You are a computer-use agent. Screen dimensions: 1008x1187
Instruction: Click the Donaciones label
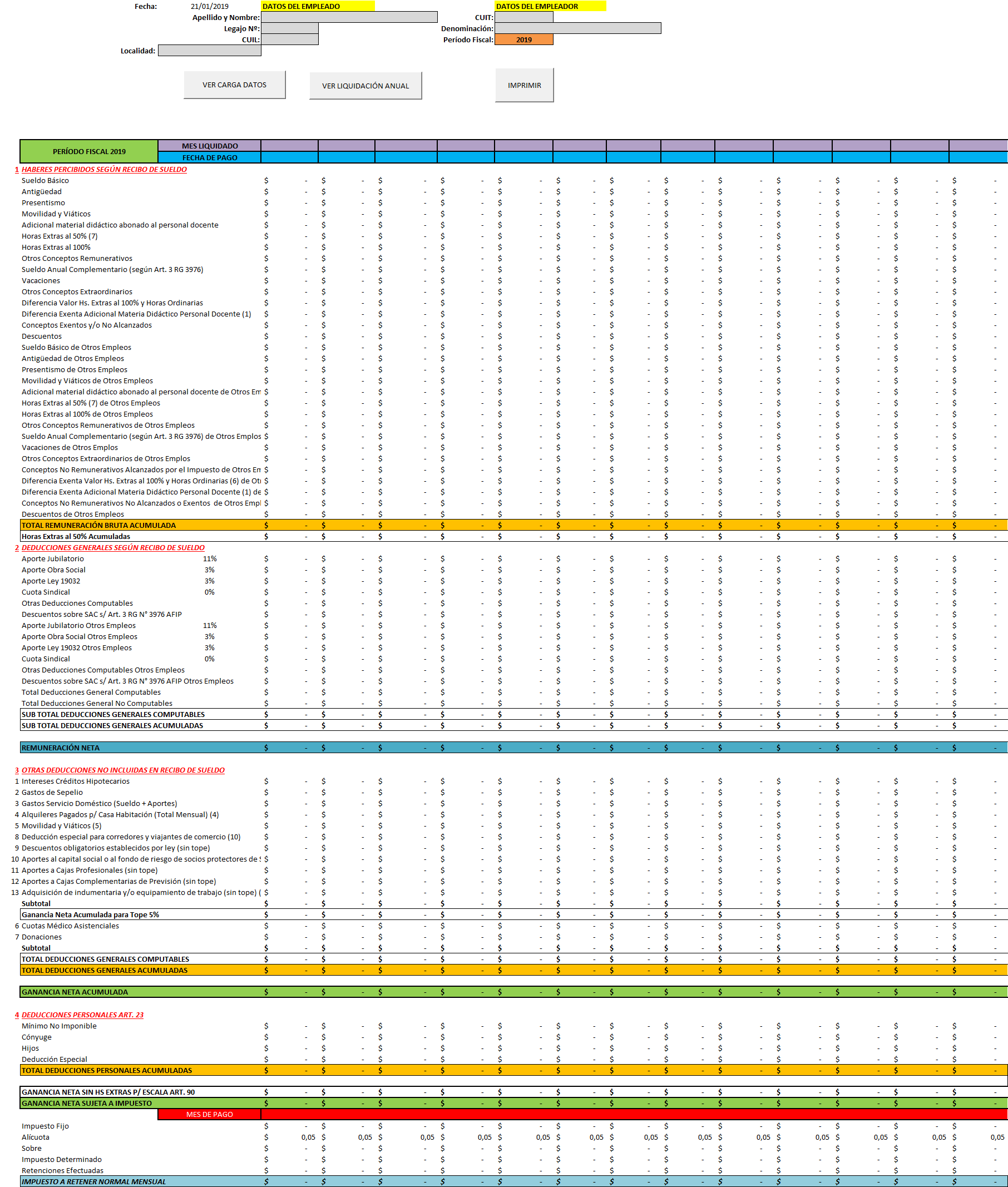point(42,937)
